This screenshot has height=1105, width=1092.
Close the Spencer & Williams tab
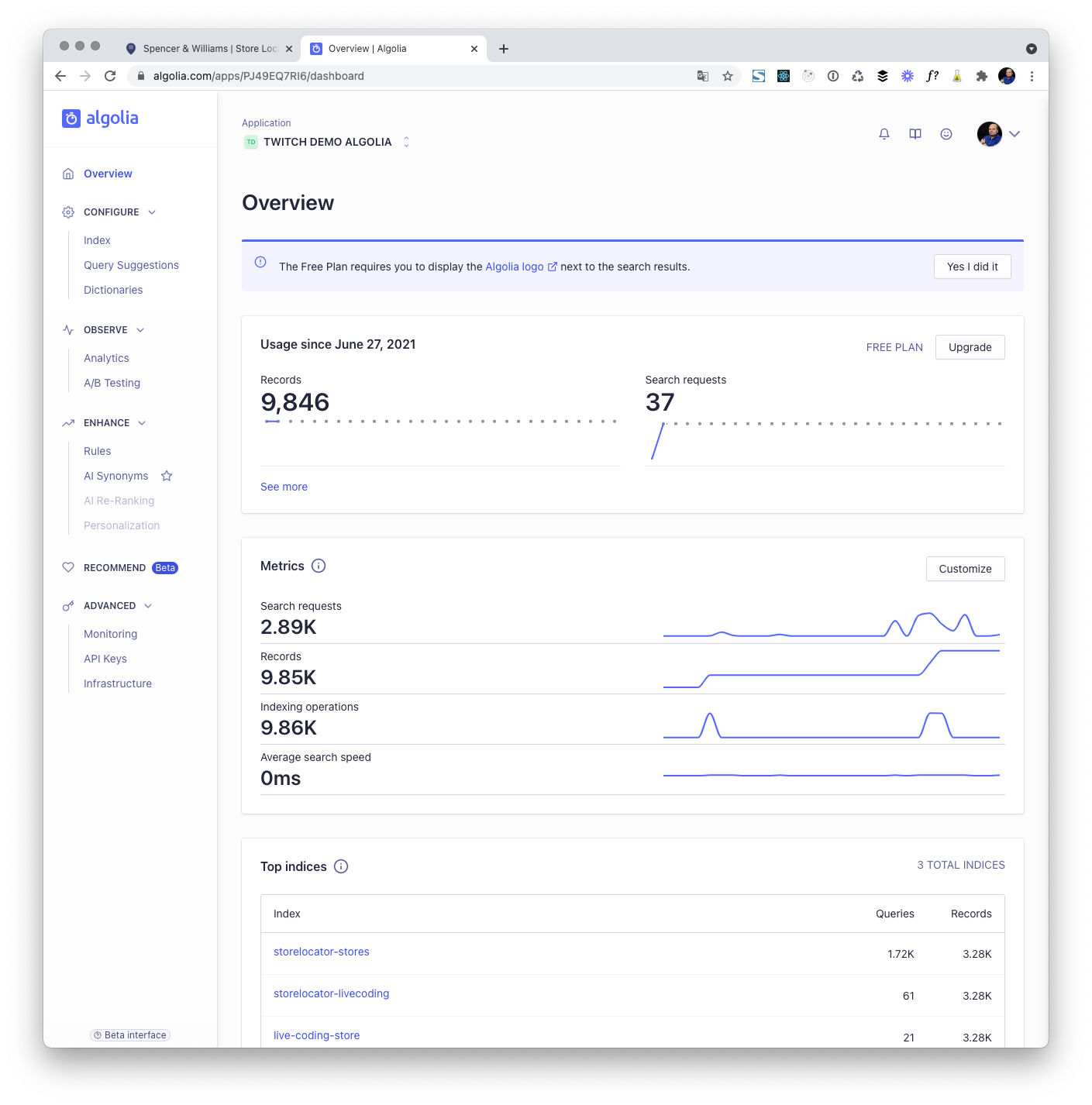(289, 49)
